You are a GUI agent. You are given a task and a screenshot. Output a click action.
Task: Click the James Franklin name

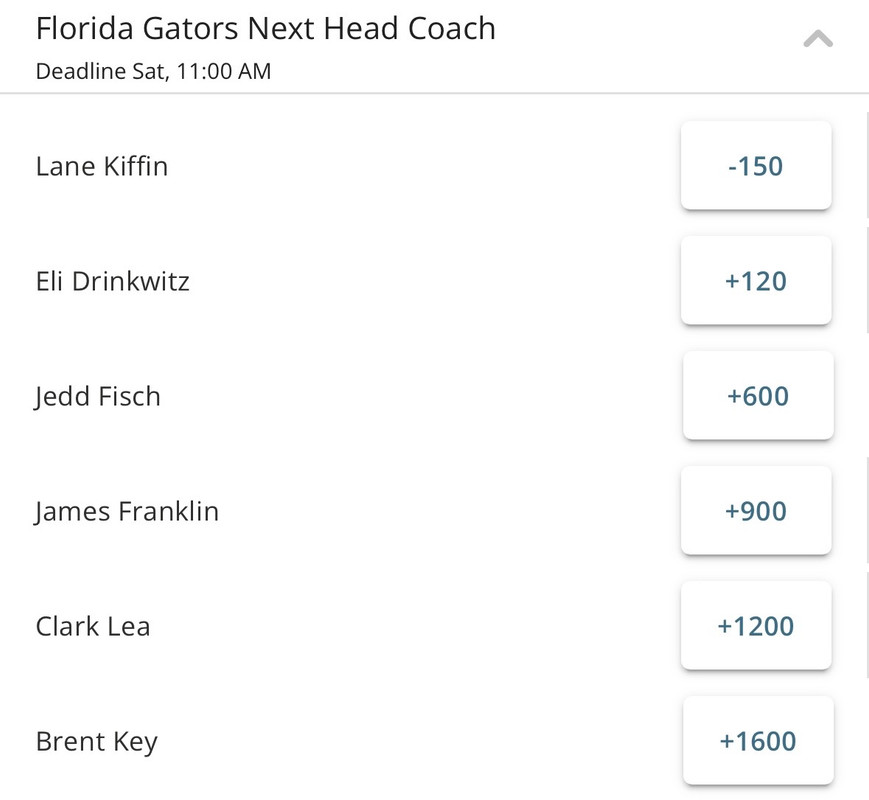tap(127, 511)
